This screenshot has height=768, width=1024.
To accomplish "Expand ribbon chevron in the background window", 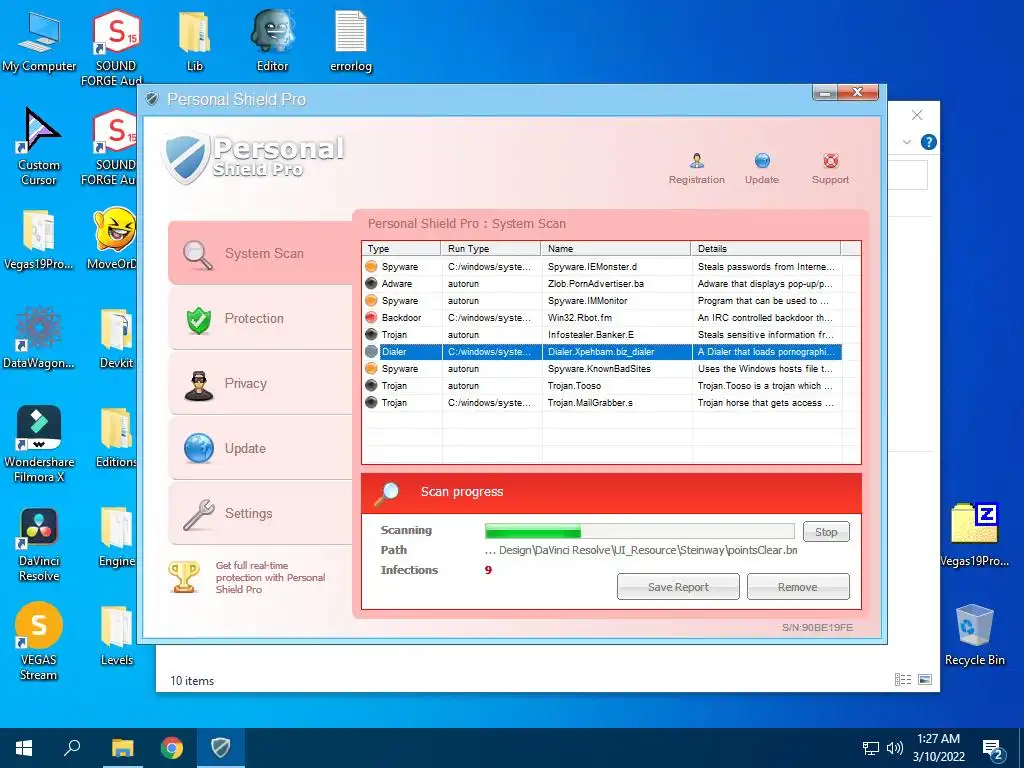I will pyautogui.click(x=906, y=142).
